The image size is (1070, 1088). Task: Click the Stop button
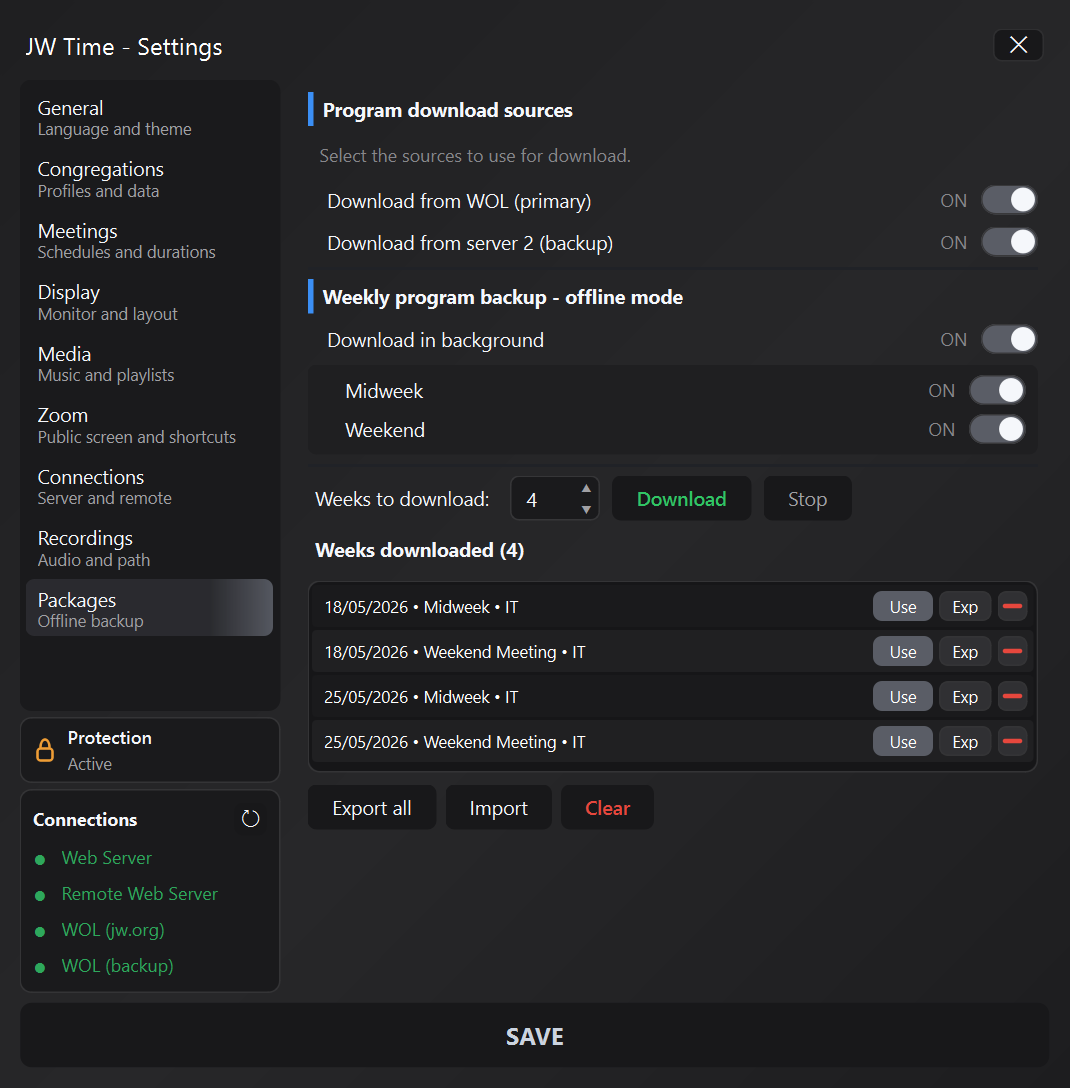[808, 499]
